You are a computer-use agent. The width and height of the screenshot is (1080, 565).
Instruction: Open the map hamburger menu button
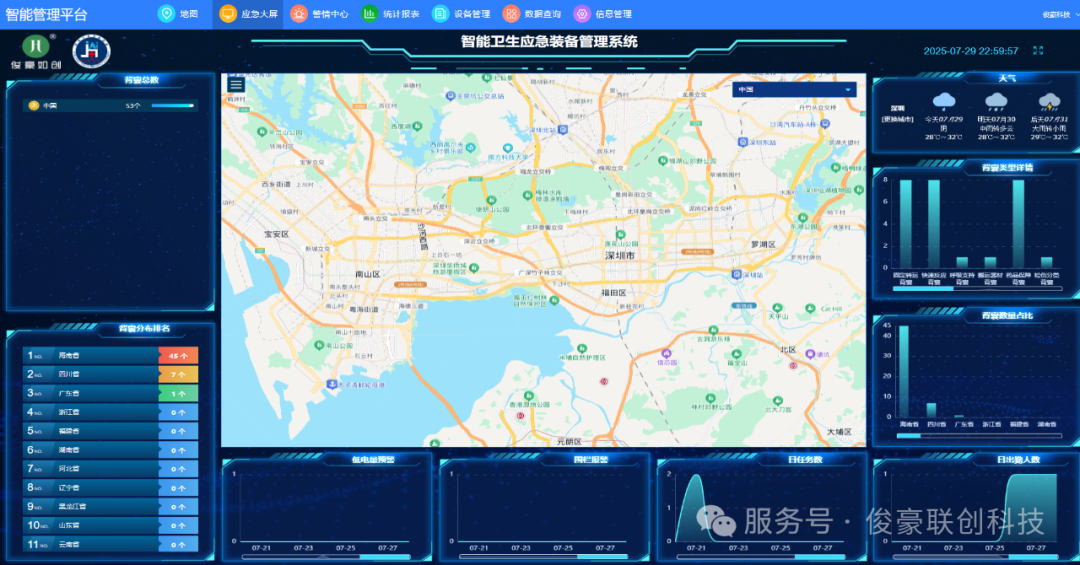[236, 85]
